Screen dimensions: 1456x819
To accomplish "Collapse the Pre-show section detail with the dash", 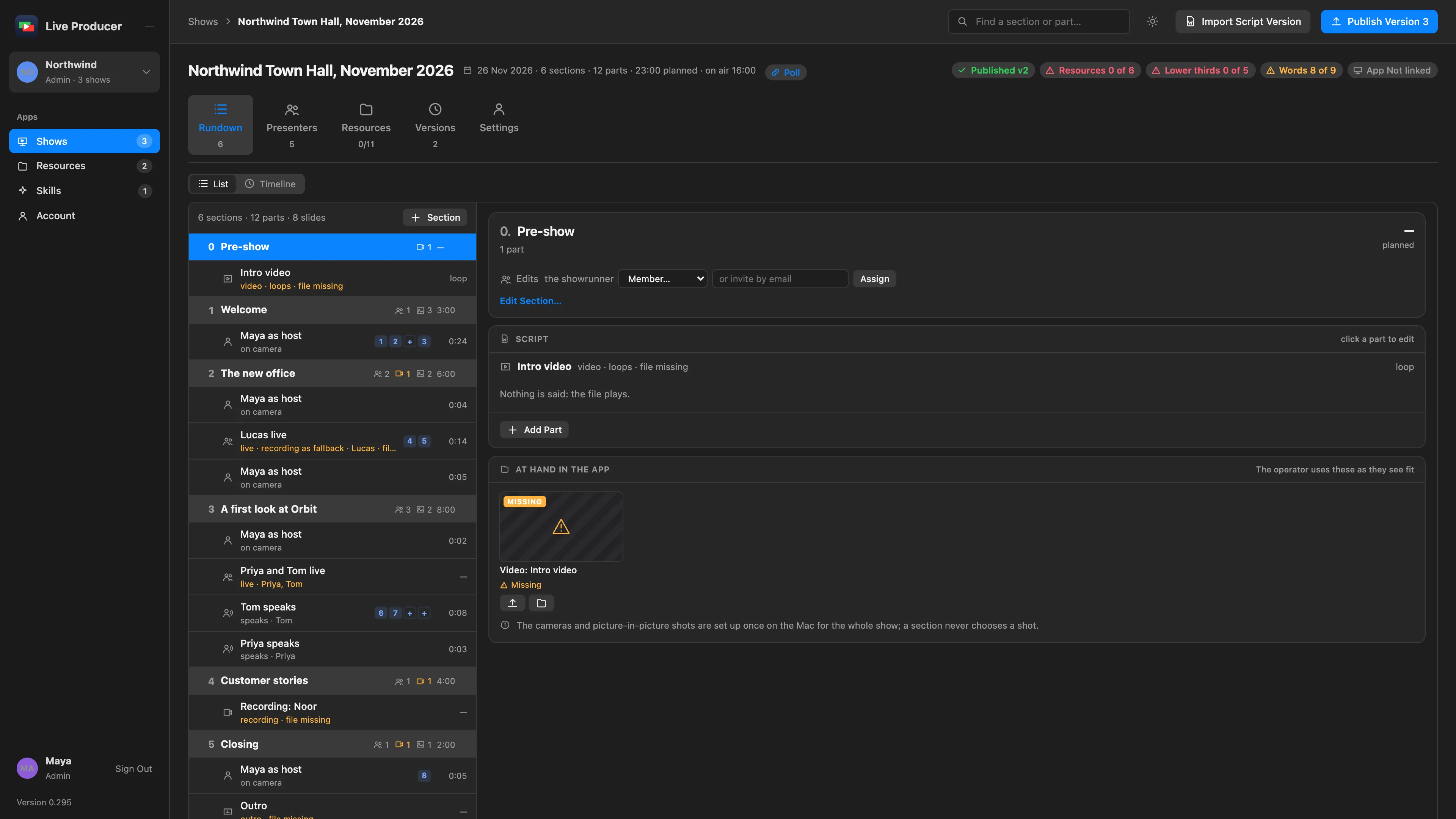I will point(1409,231).
